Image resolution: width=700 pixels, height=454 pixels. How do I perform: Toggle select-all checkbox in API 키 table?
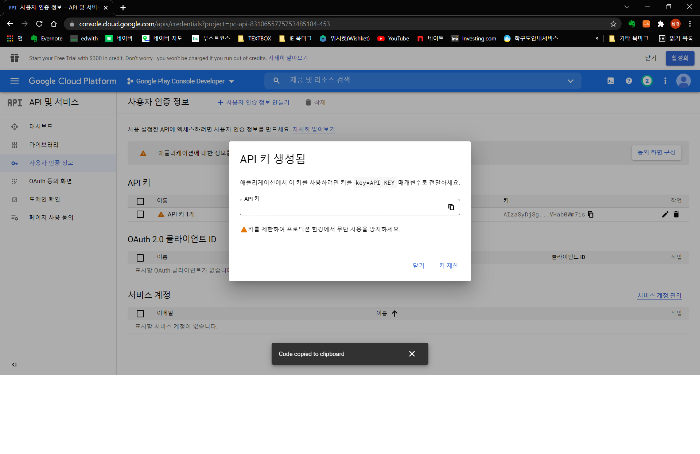(x=141, y=201)
